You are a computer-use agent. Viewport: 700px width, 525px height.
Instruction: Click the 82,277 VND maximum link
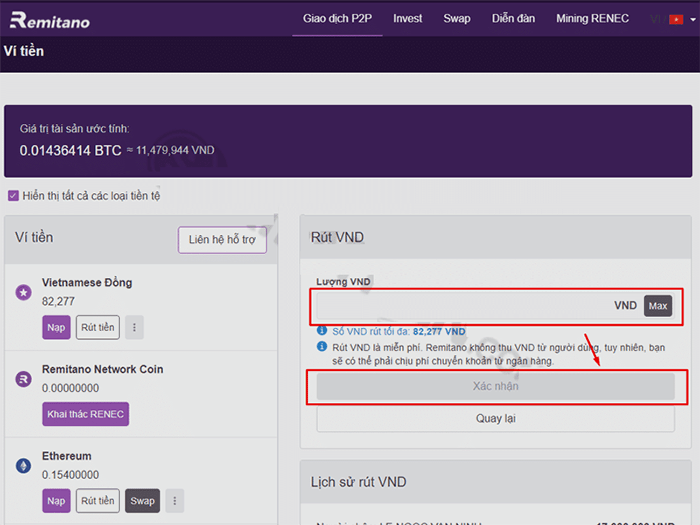pos(439,332)
